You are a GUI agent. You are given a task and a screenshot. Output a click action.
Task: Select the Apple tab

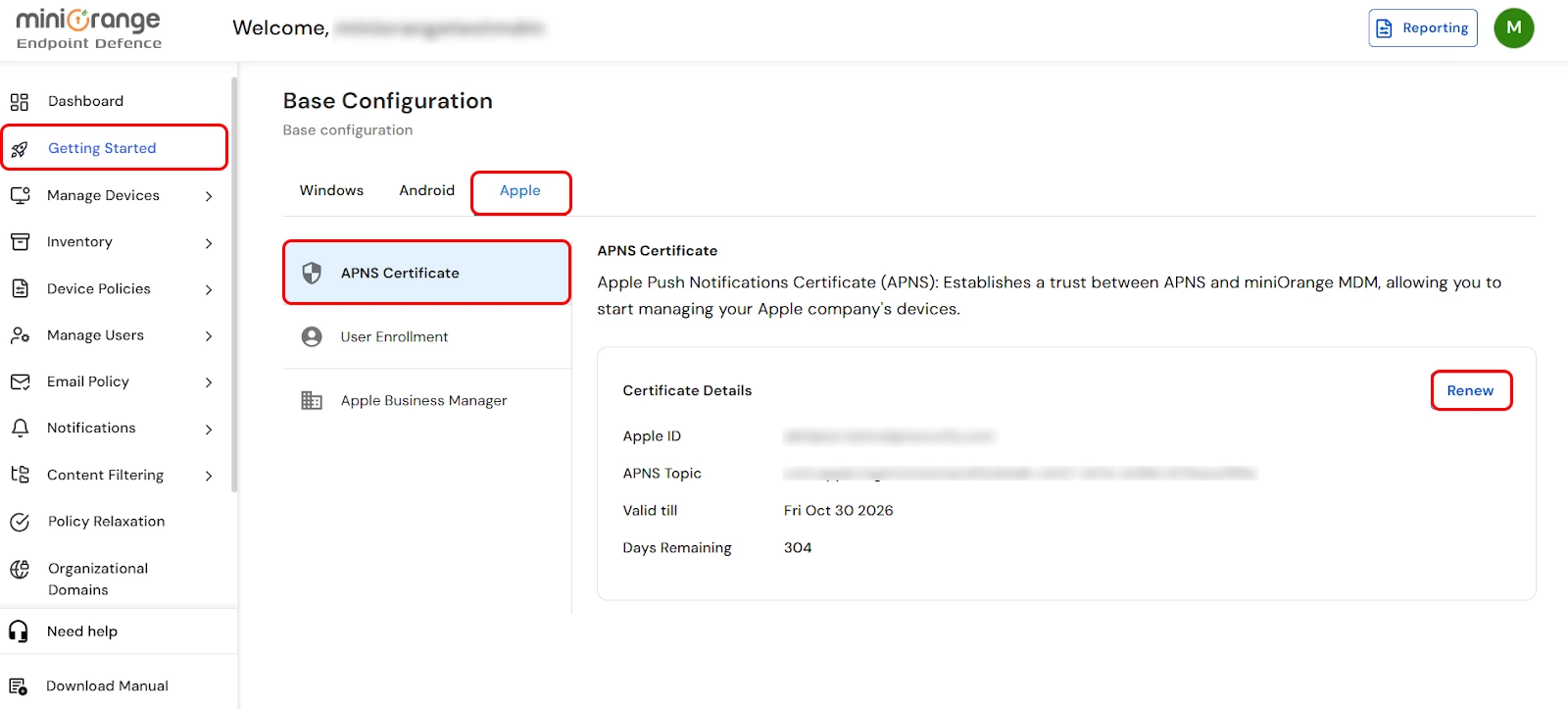[x=520, y=191]
